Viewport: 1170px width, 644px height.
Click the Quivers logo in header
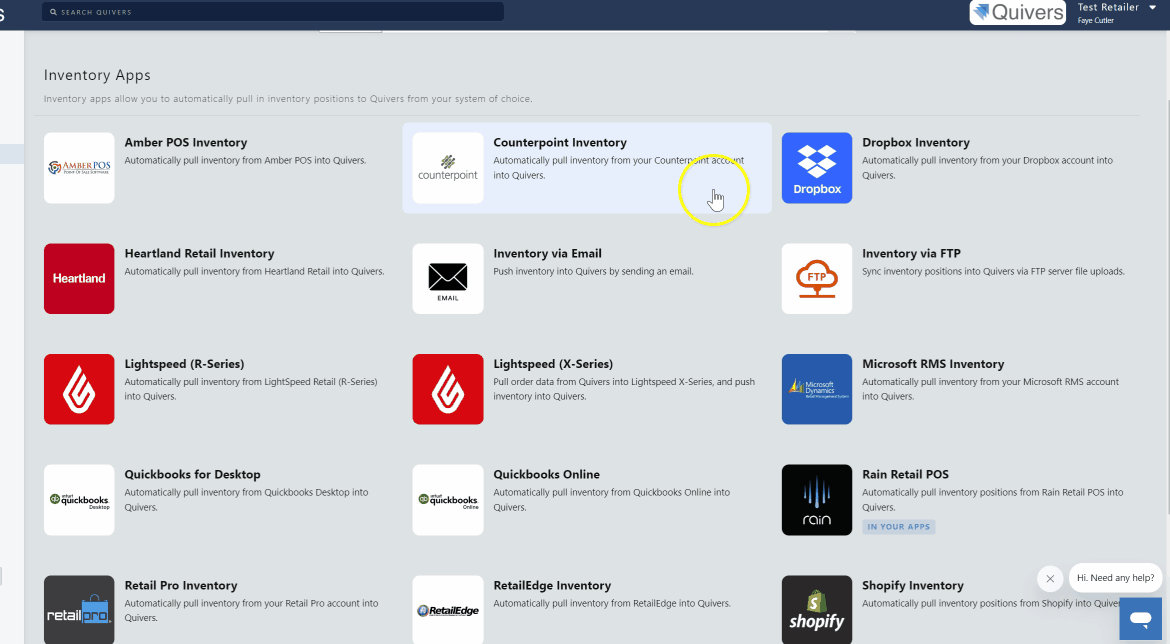point(1018,12)
